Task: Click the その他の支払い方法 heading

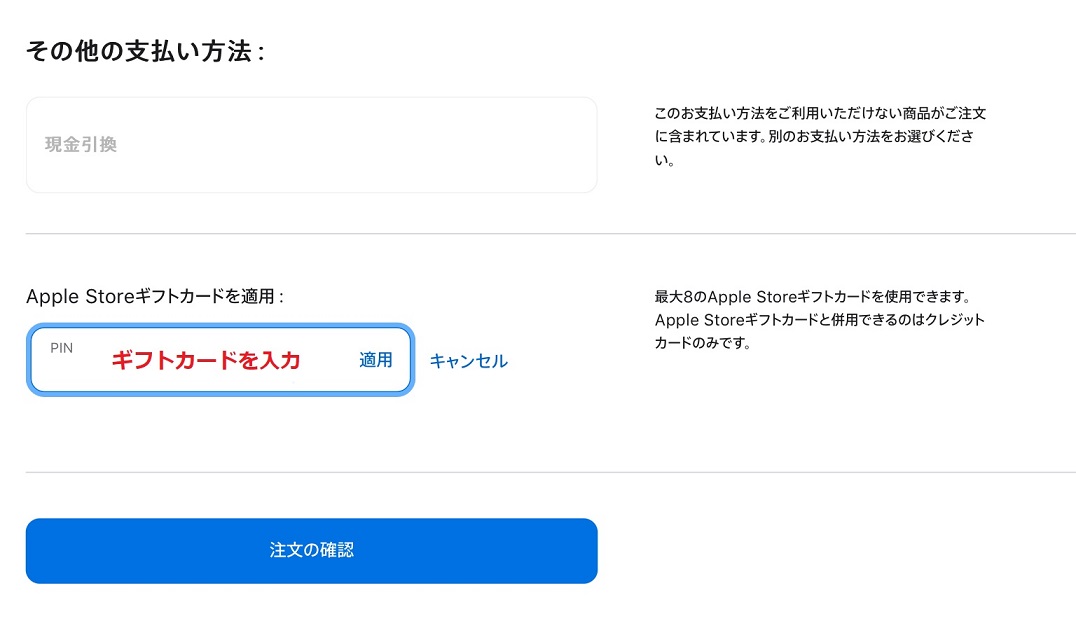Action: pos(145,51)
